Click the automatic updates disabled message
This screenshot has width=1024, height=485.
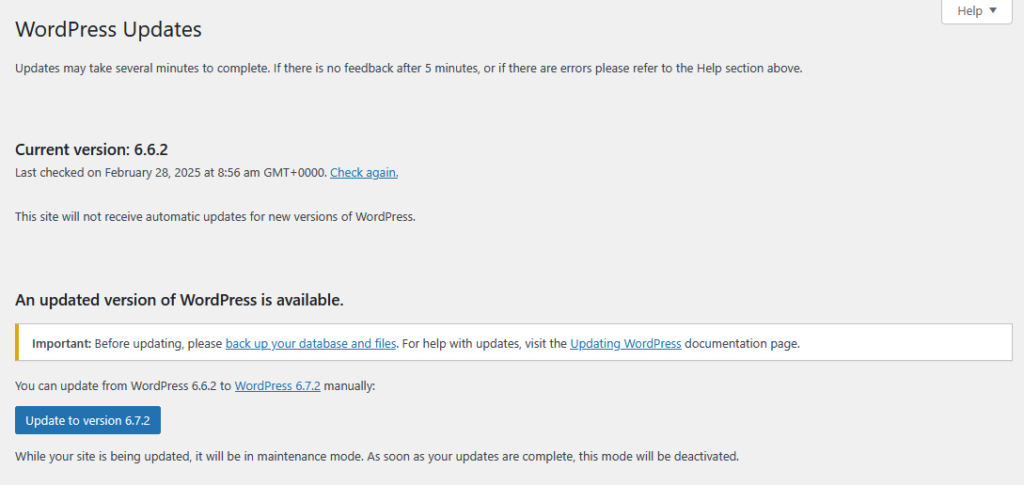coord(215,216)
